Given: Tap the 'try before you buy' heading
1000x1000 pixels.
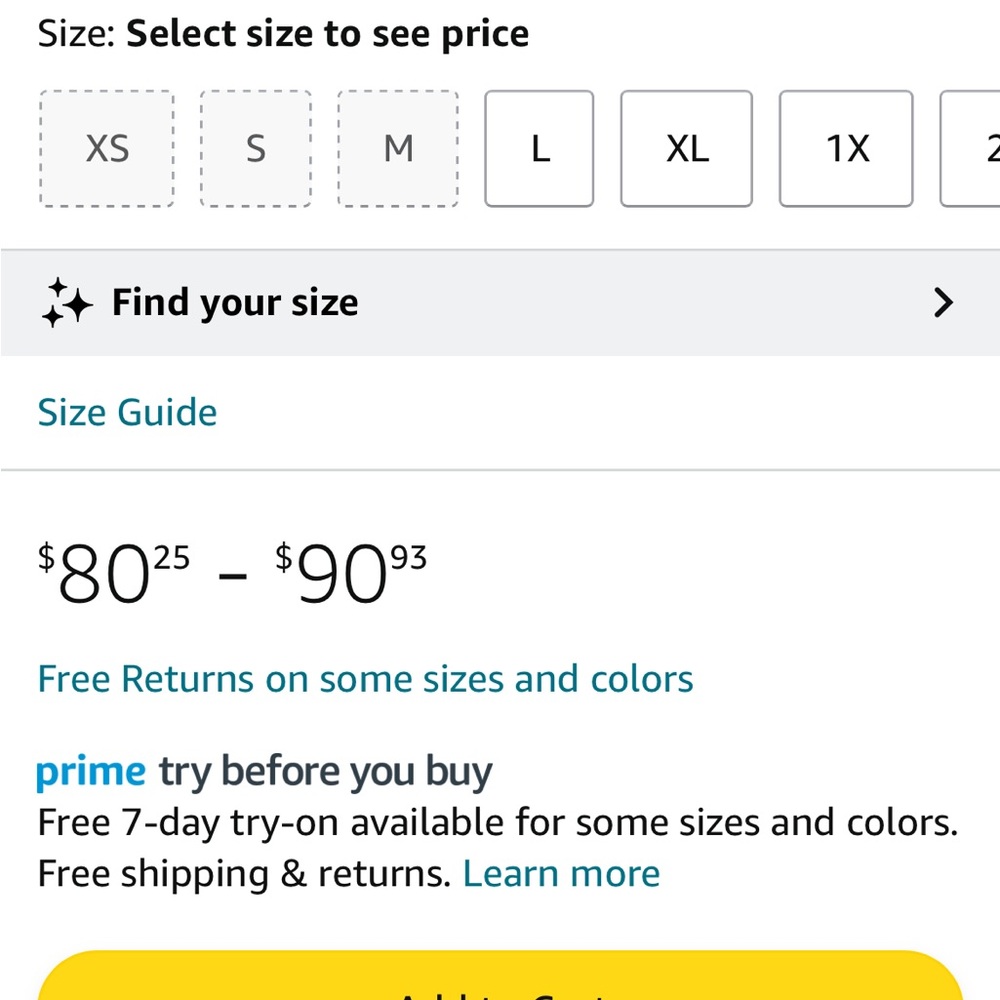Looking at the screenshot, I should [x=326, y=772].
